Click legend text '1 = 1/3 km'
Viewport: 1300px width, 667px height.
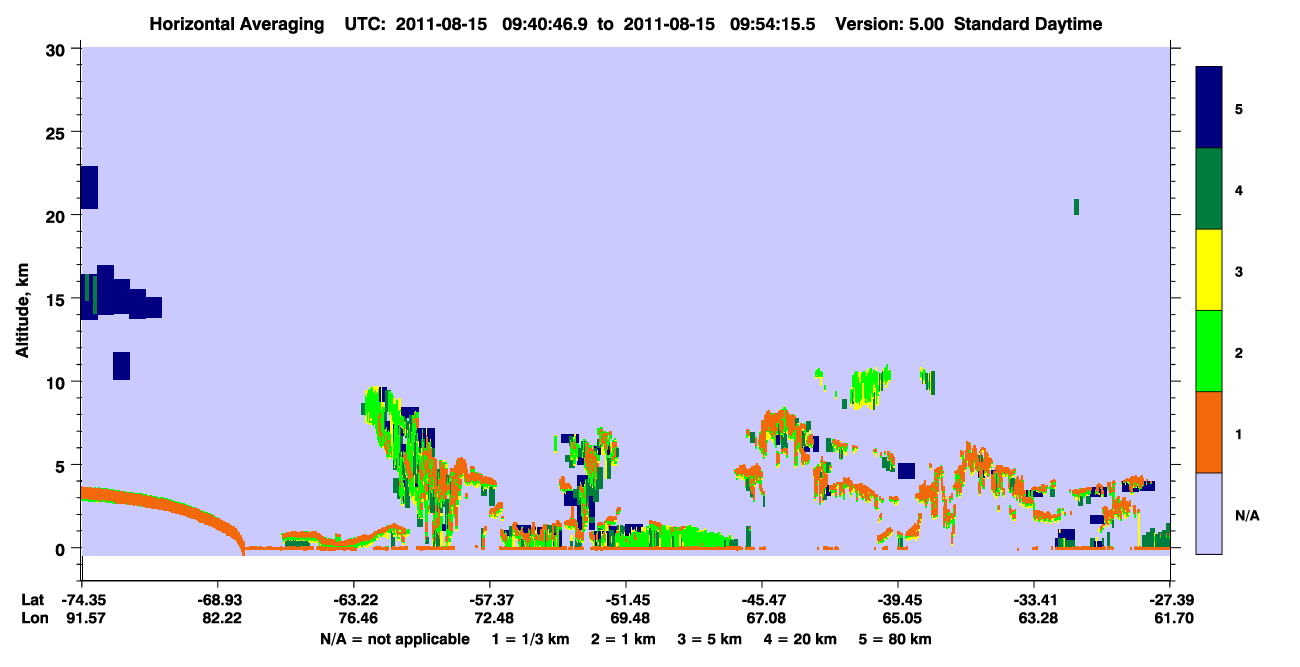point(530,639)
